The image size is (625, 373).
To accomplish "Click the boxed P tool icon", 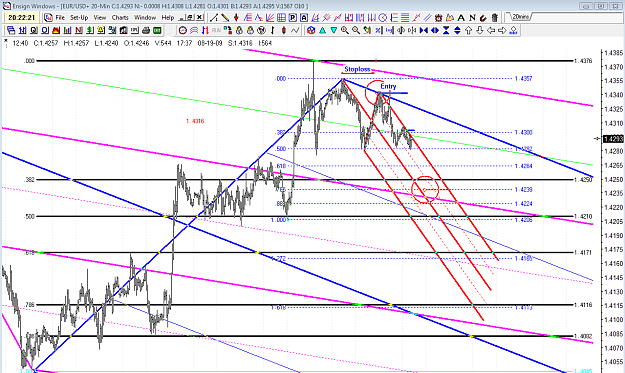I will (x=293, y=18).
